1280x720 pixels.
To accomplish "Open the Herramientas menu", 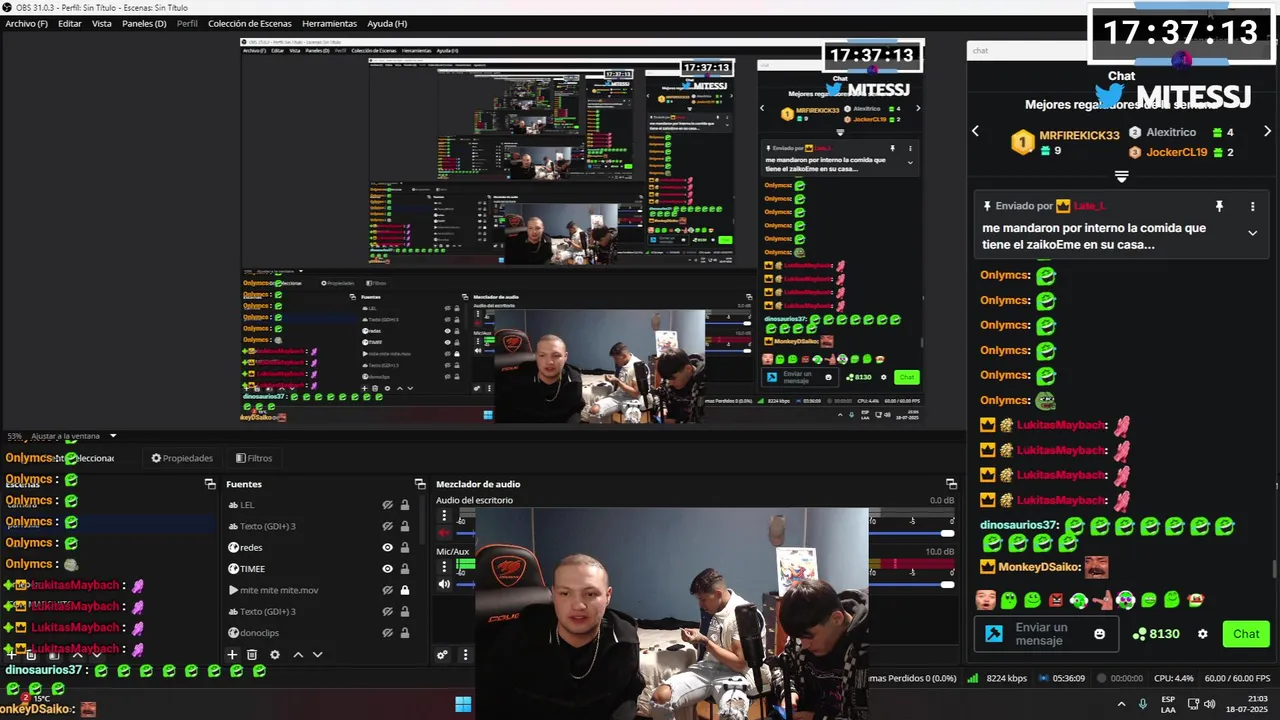I will tap(329, 23).
